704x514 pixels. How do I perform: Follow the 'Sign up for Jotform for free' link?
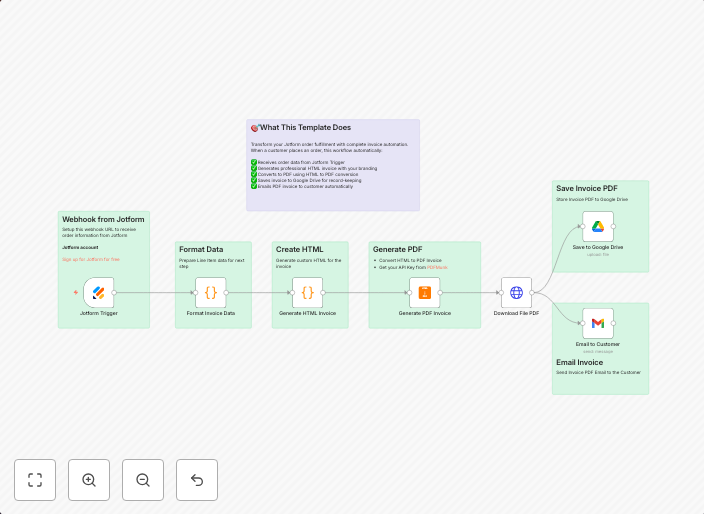point(91,259)
